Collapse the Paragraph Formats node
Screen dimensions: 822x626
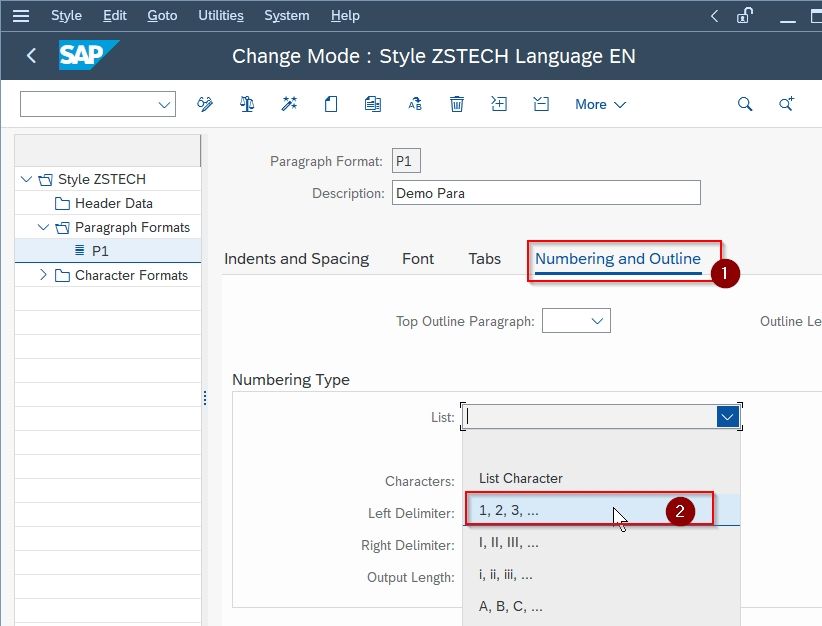(x=44, y=227)
